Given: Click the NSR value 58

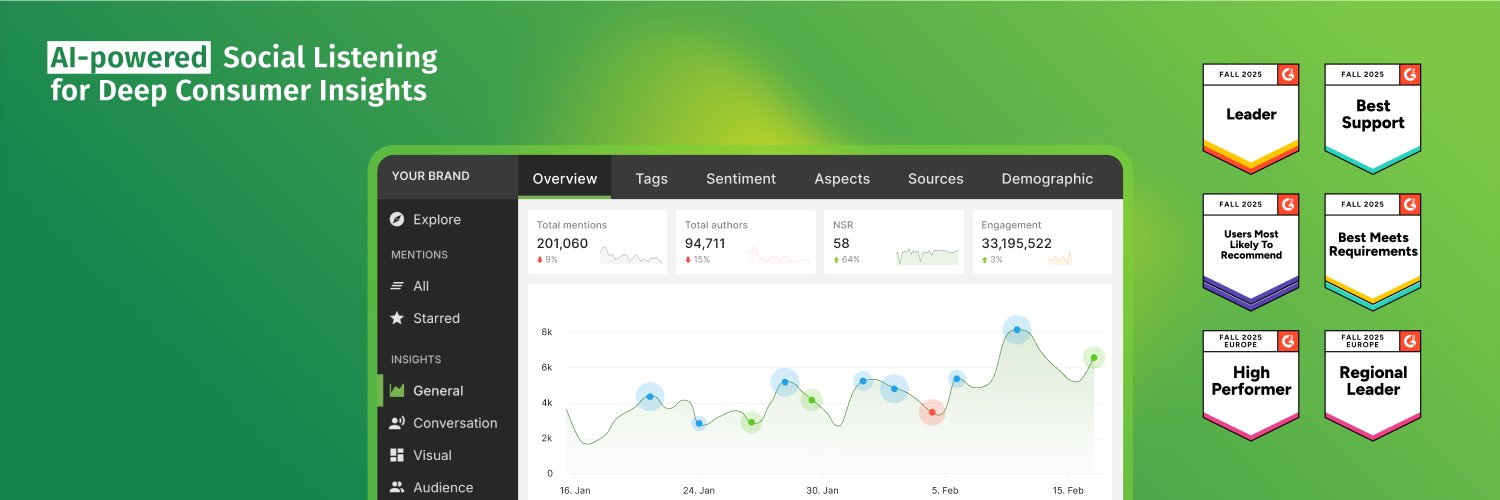Looking at the screenshot, I should pos(841,243).
